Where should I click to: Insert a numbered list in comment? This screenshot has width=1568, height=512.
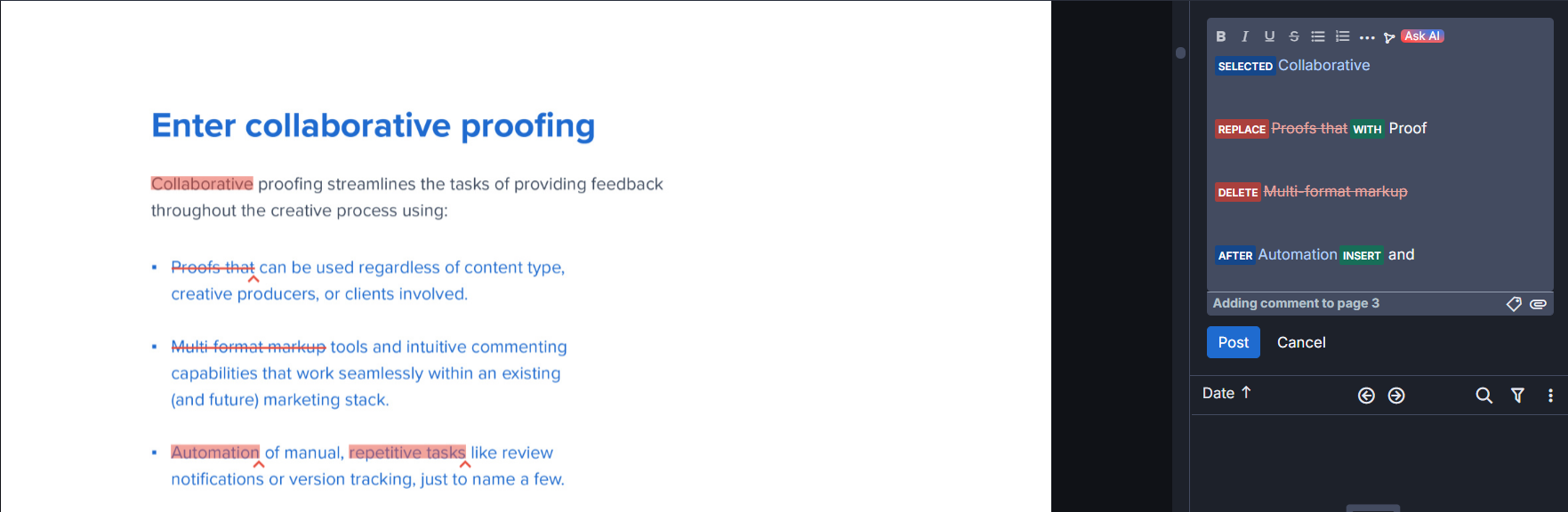coord(1343,36)
